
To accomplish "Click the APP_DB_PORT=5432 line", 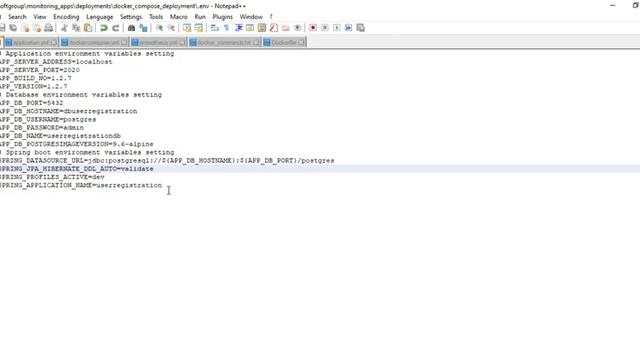I will 31,103.
